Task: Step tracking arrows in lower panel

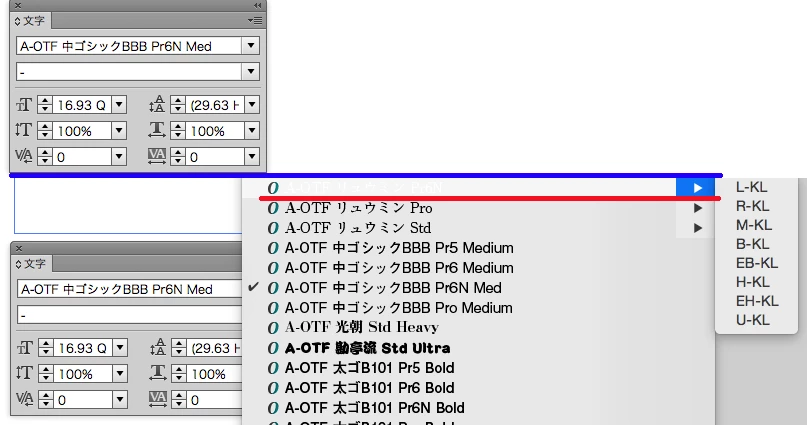Action: (179, 400)
